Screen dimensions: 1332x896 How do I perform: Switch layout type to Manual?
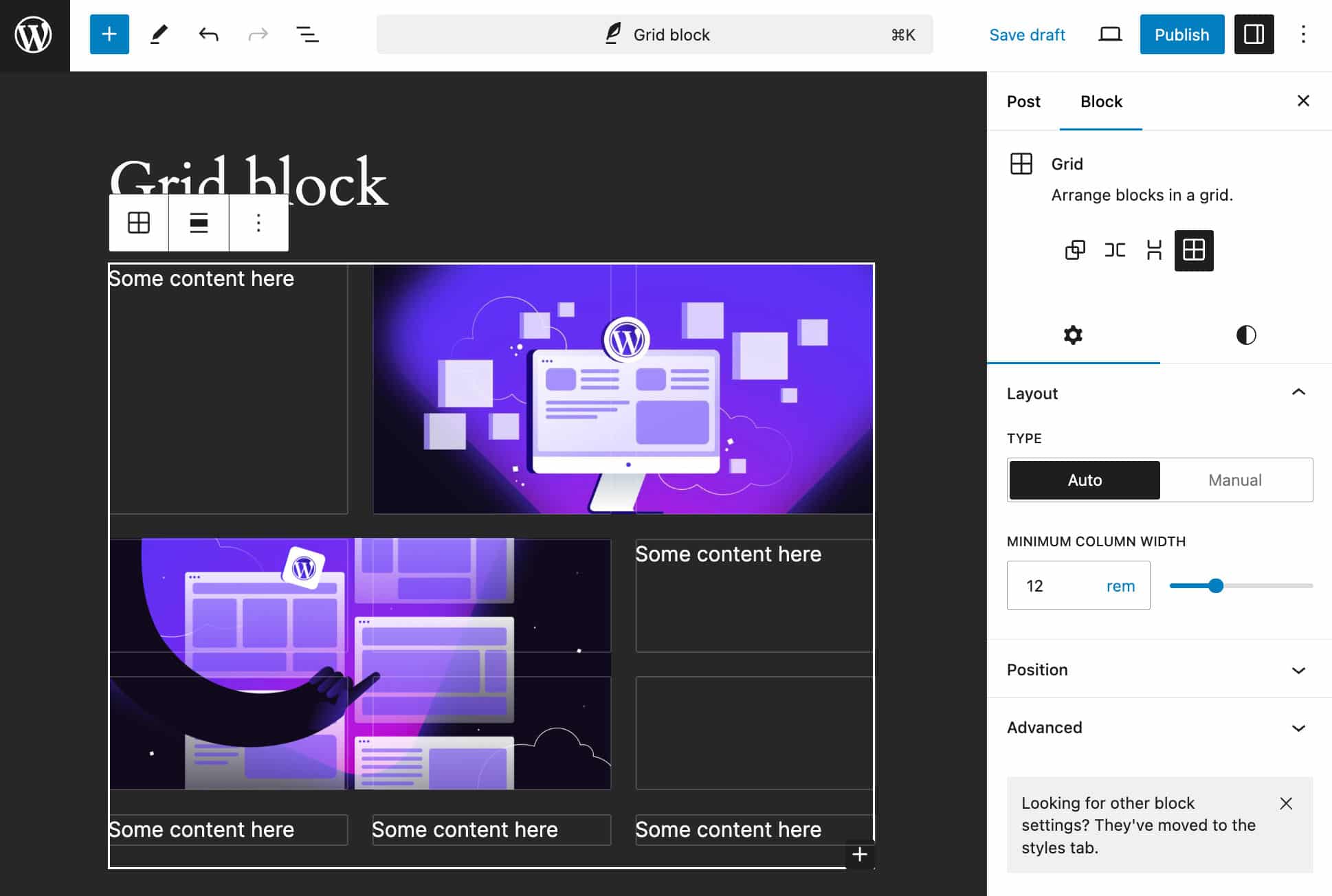point(1234,480)
